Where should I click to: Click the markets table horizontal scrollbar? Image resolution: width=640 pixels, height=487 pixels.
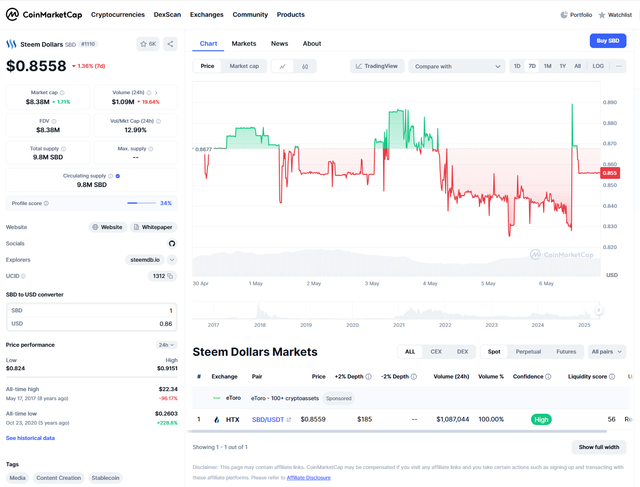[397, 431]
